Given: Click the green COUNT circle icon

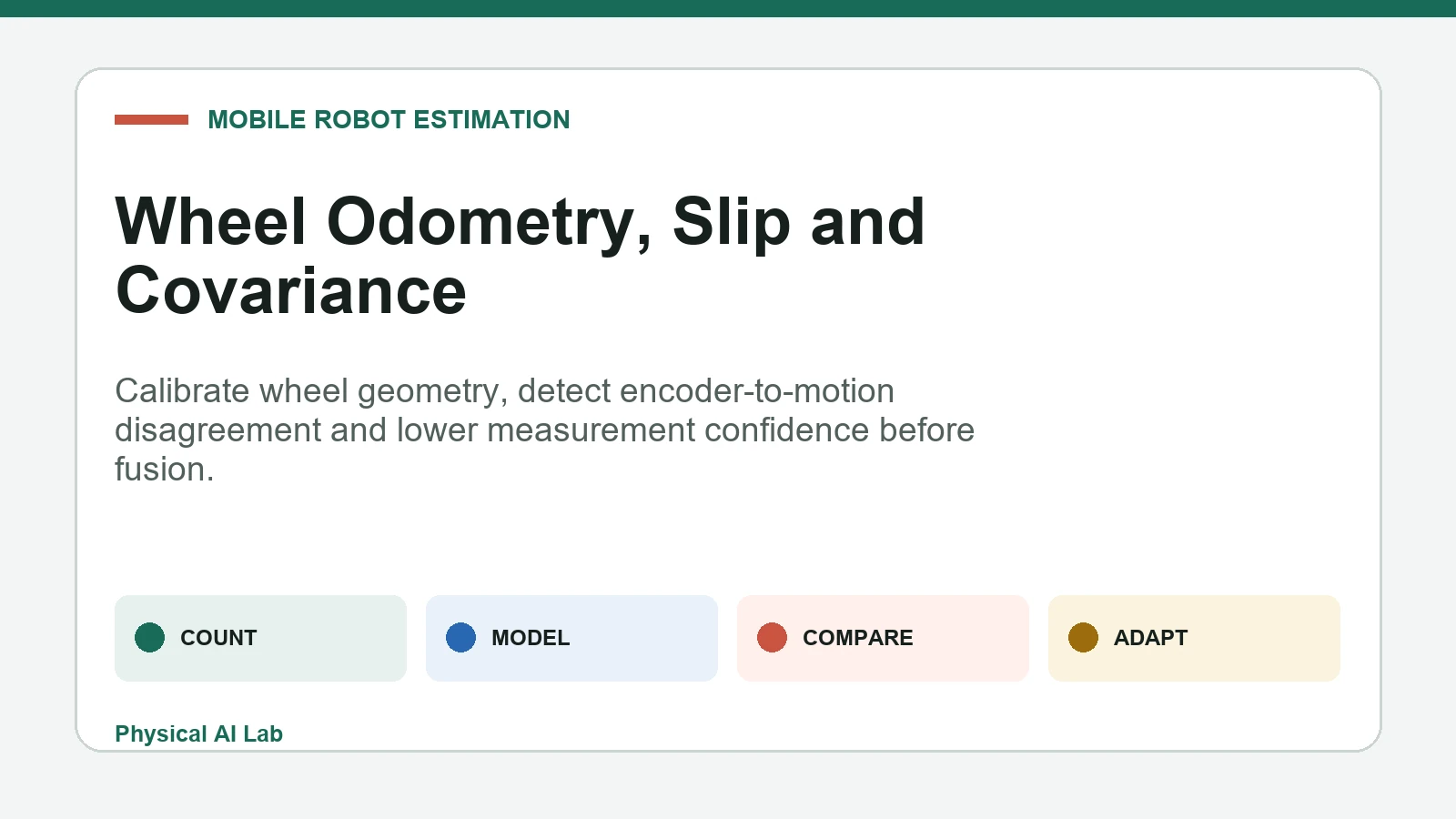Looking at the screenshot, I should coord(149,638).
